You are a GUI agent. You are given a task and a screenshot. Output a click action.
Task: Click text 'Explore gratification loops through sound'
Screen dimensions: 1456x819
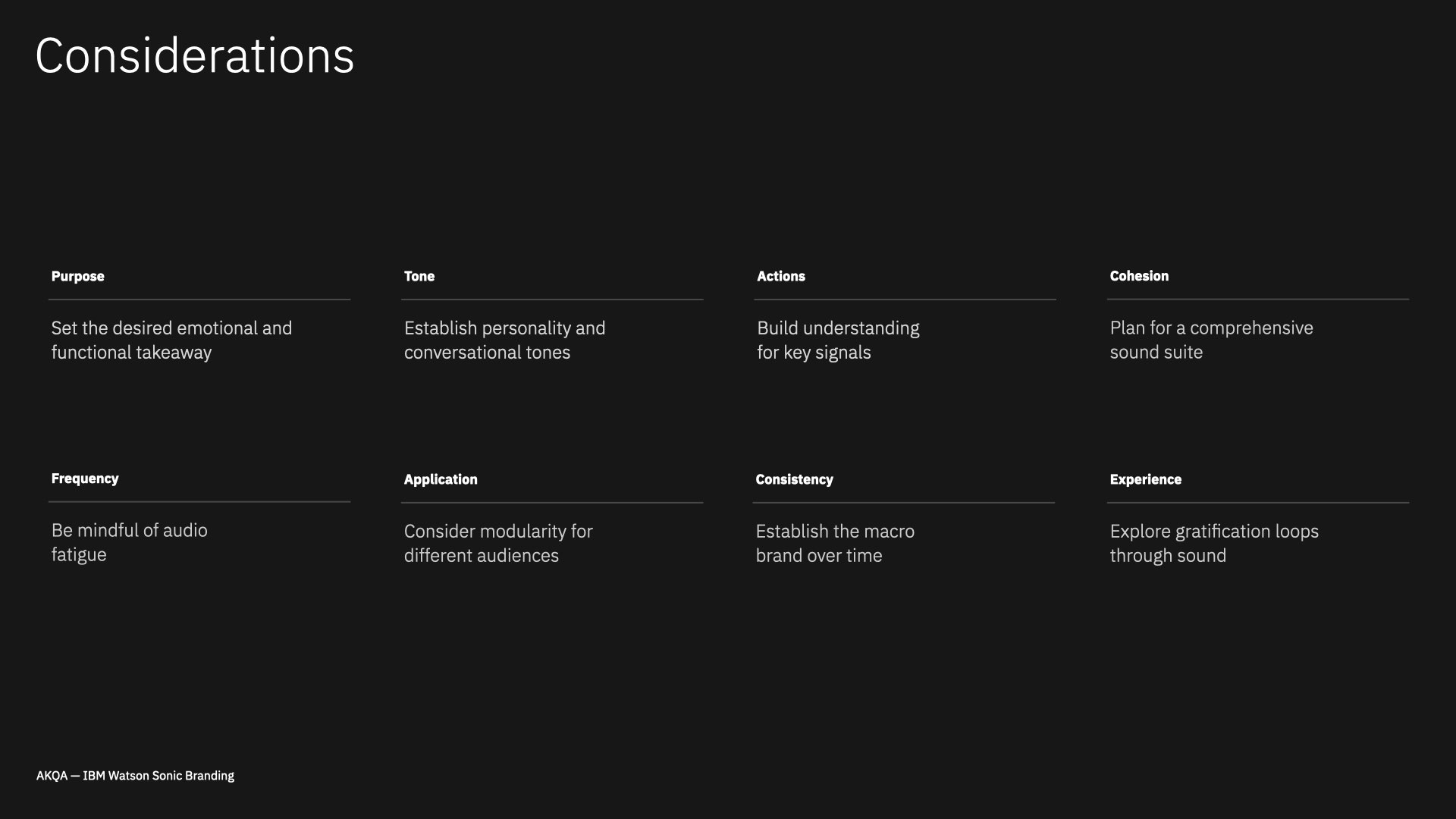[x=1214, y=543]
